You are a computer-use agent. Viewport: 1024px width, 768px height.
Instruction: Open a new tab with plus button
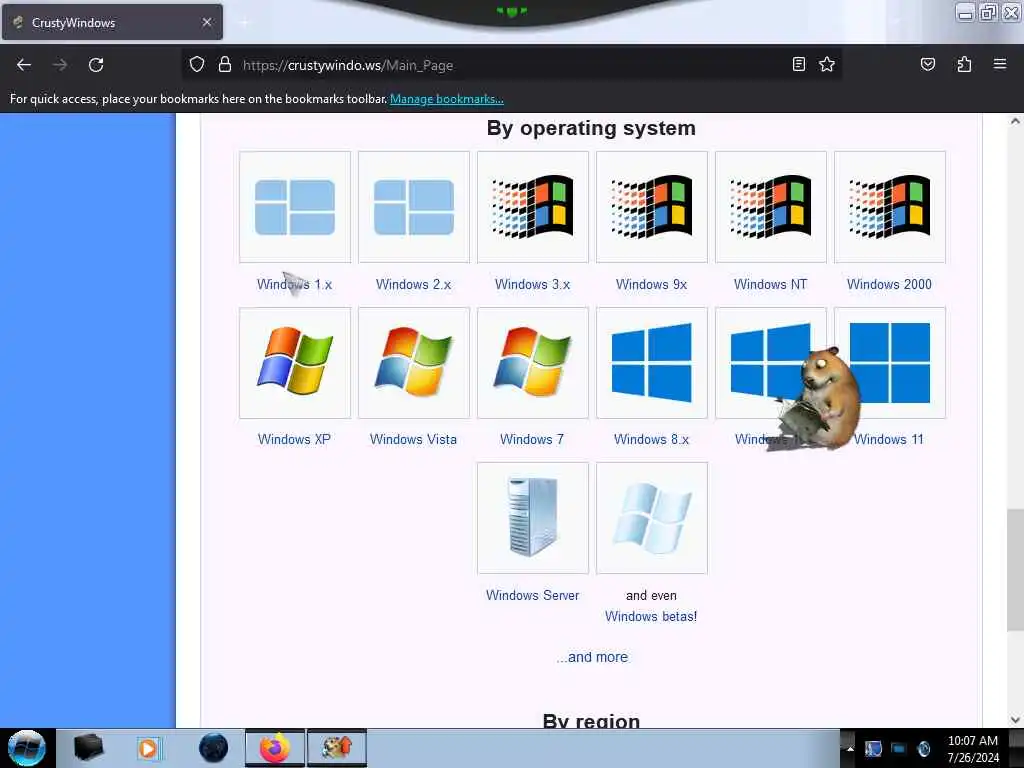click(x=245, y=23)
